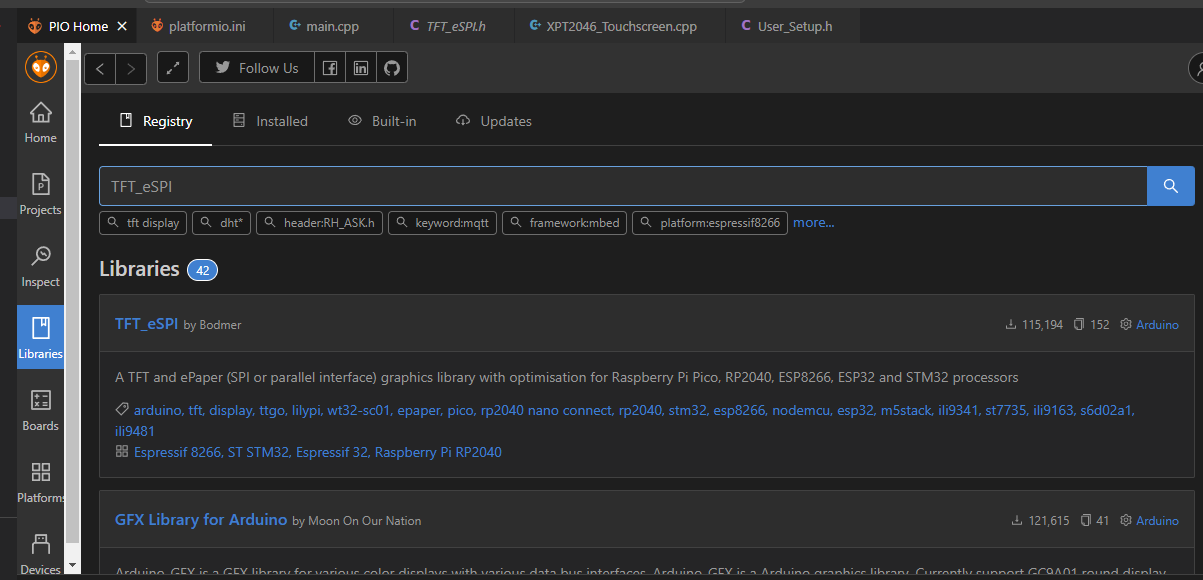Click the expand fullscreen icon
The image size is (1203, 580).
174,68
